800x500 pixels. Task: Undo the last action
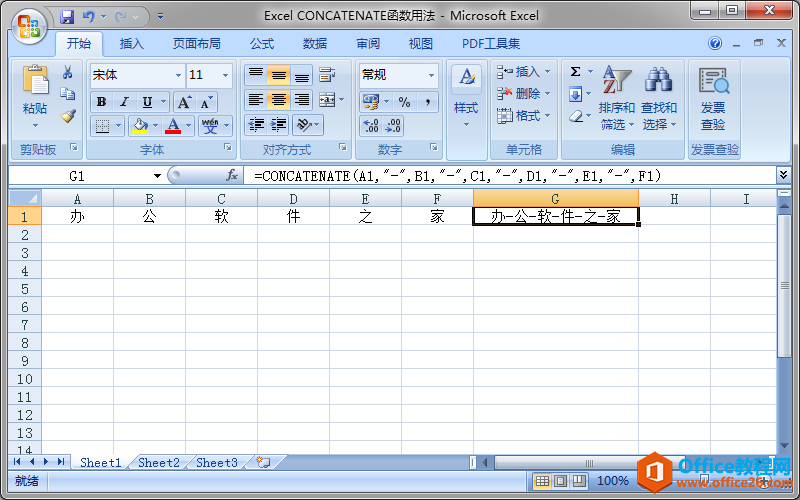(89, 17)
